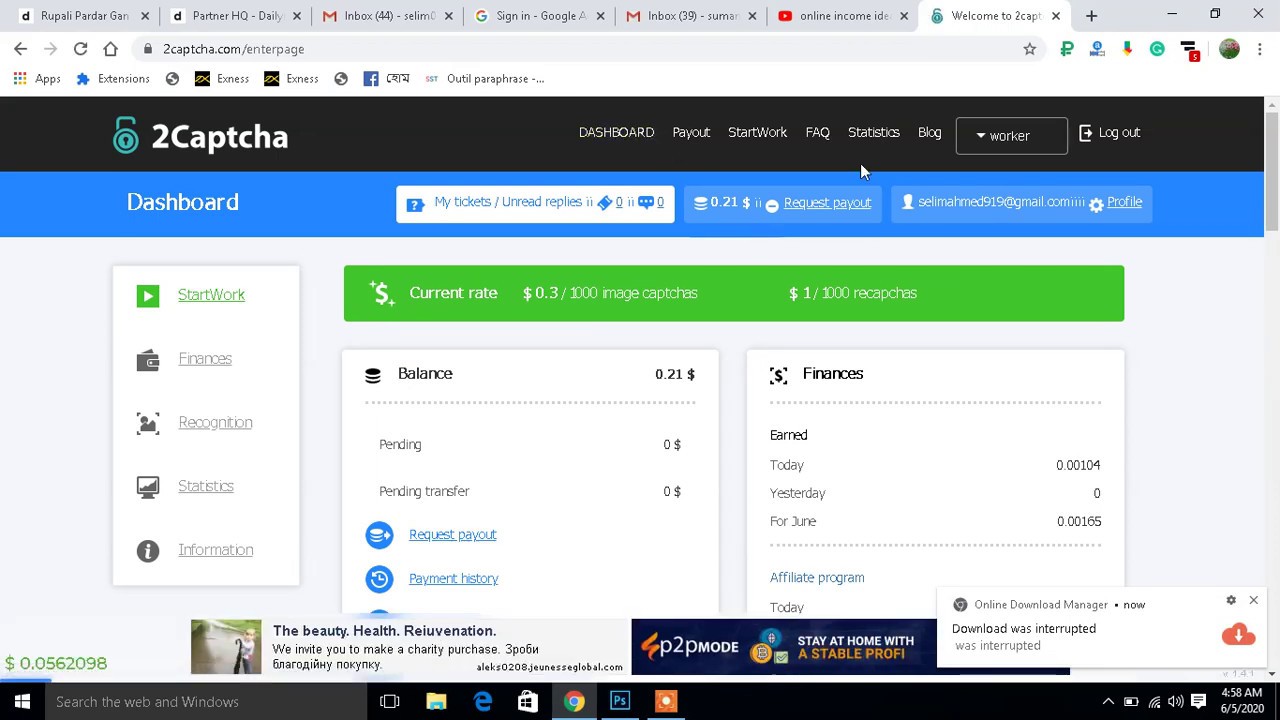This screenshot has width=1280, height=720.
Task: Switch to the online income YouTube tab
Action: [x=843, y=16]
